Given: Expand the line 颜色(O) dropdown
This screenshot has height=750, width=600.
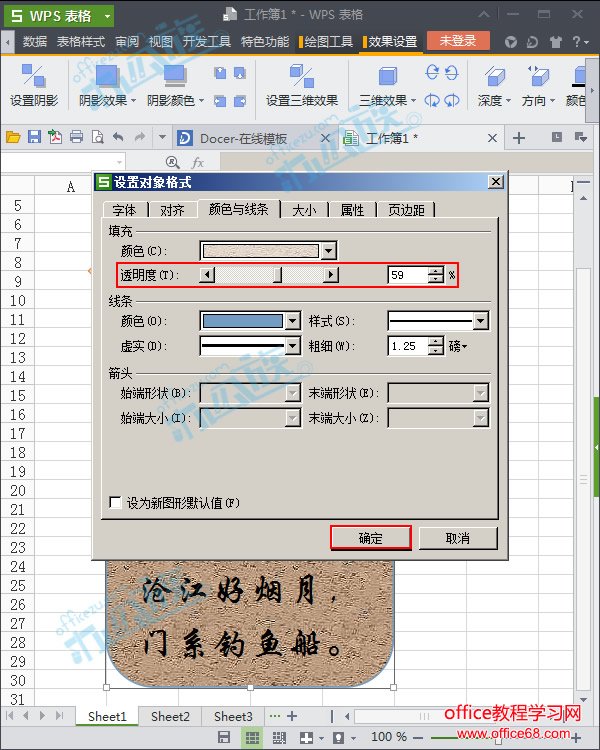Looking at the screenshot, I should tap(293, 321).
